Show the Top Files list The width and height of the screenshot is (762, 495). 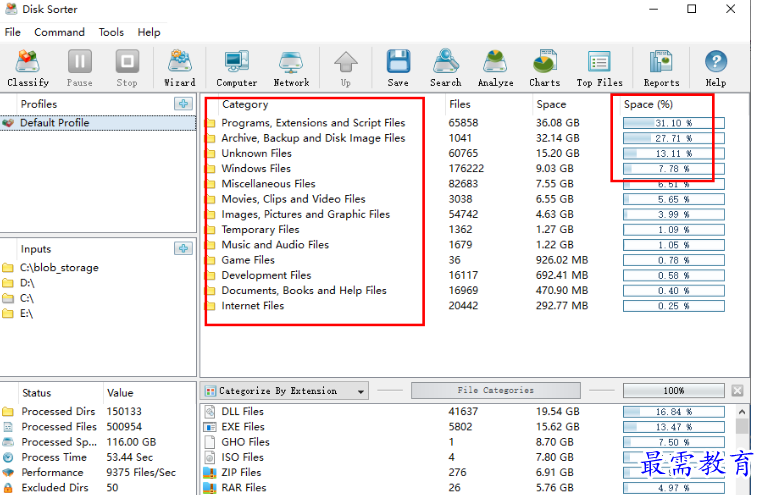coord(600,68)
